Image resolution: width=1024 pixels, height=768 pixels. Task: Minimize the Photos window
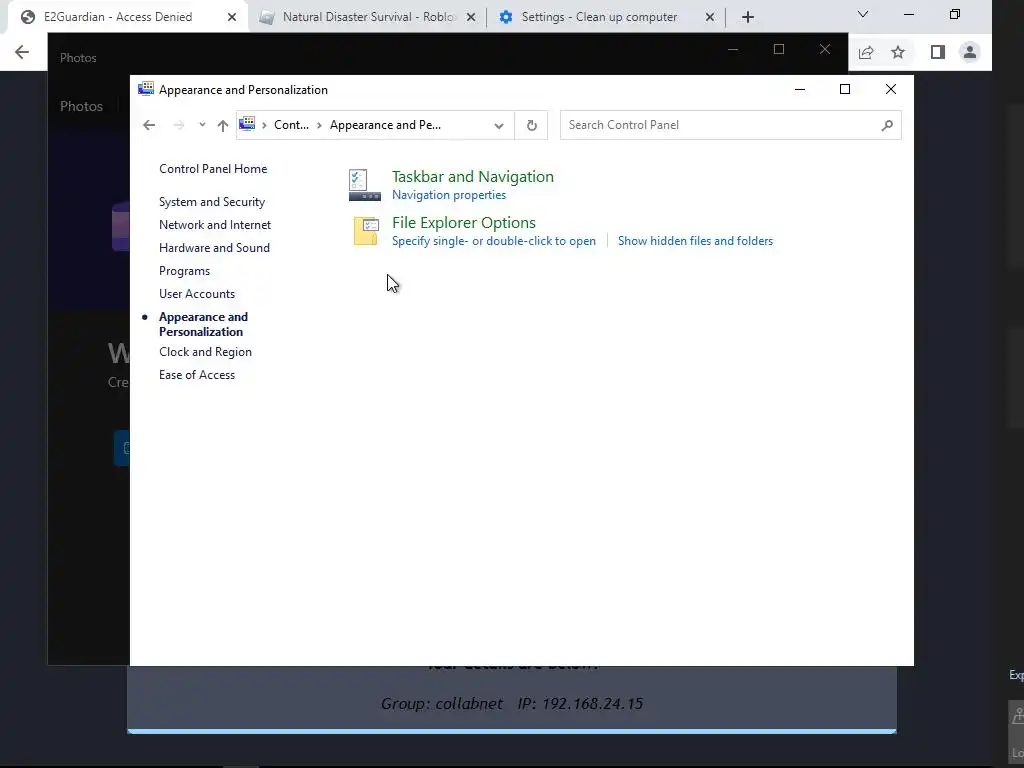(x=733, y=50)
